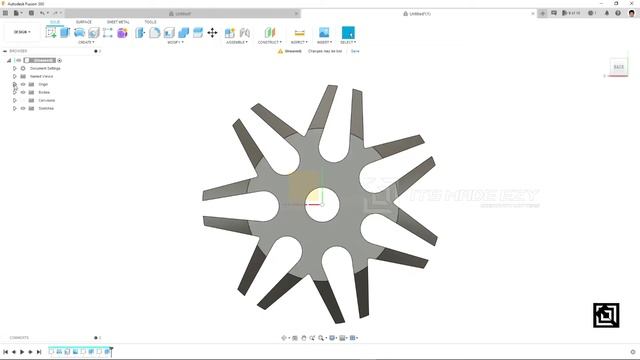Select the Revolve tool
This screenshot has height=360, width=640.
pos(79,33)
